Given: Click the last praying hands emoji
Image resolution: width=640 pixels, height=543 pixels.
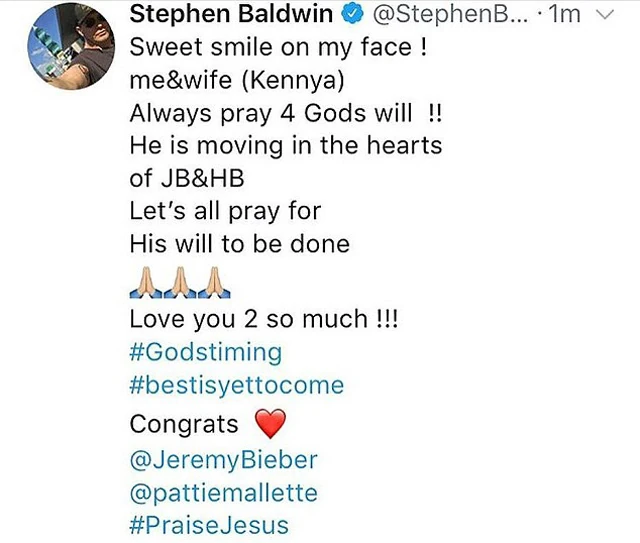Looking at the screenshot, I should tap(214, 285).
